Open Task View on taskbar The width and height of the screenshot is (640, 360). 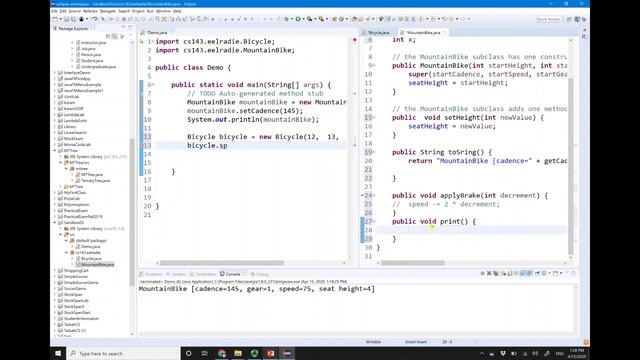tap(205, 353)
